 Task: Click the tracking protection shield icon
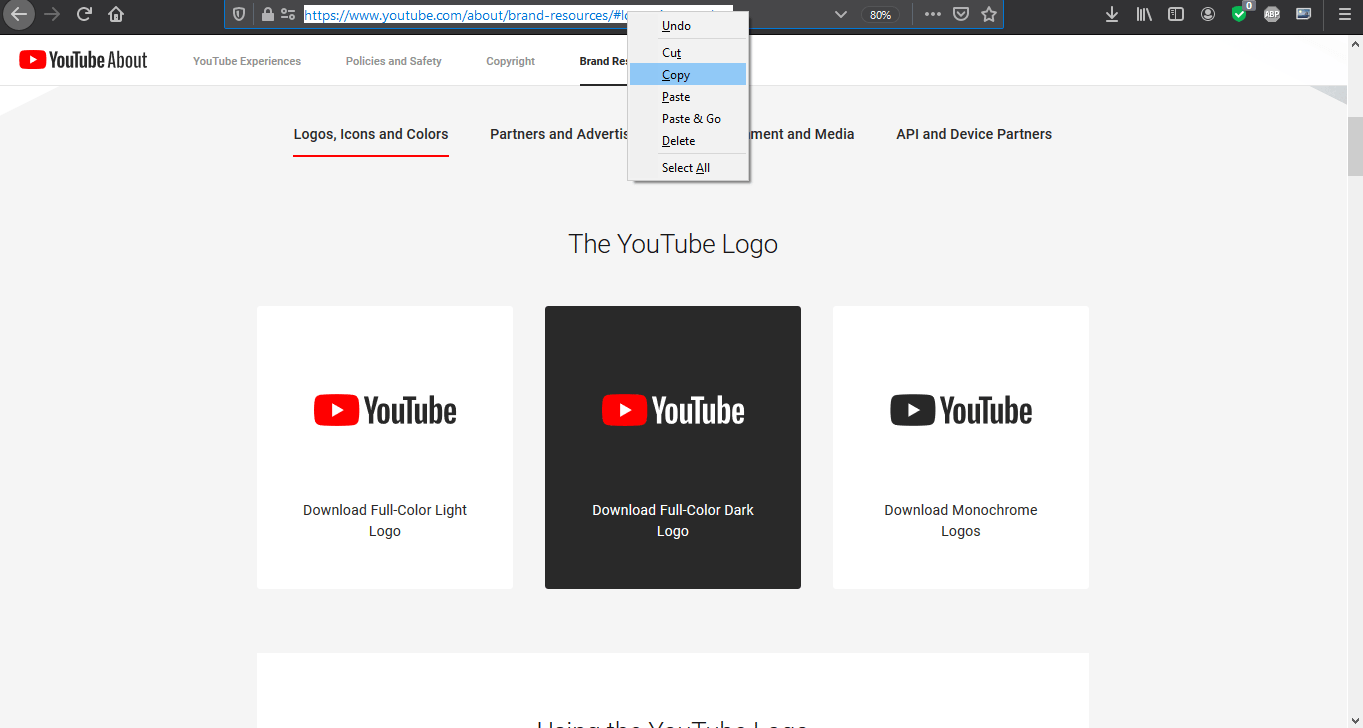[239, 14]
